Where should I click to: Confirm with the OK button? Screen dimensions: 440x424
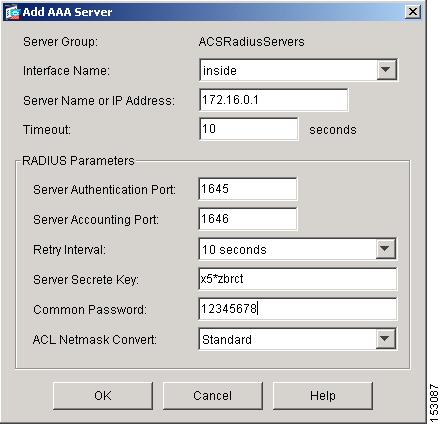click(x=103, y=396)
